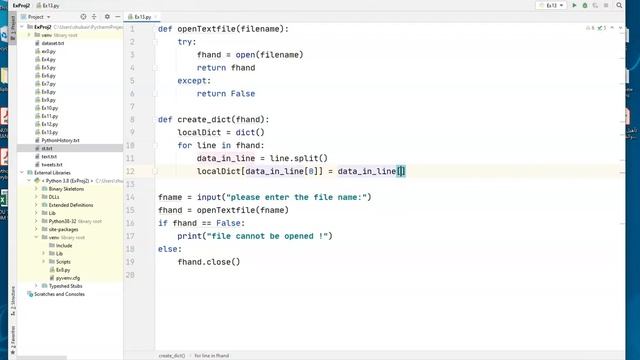Click the word False on line 6

pos(243,93)
